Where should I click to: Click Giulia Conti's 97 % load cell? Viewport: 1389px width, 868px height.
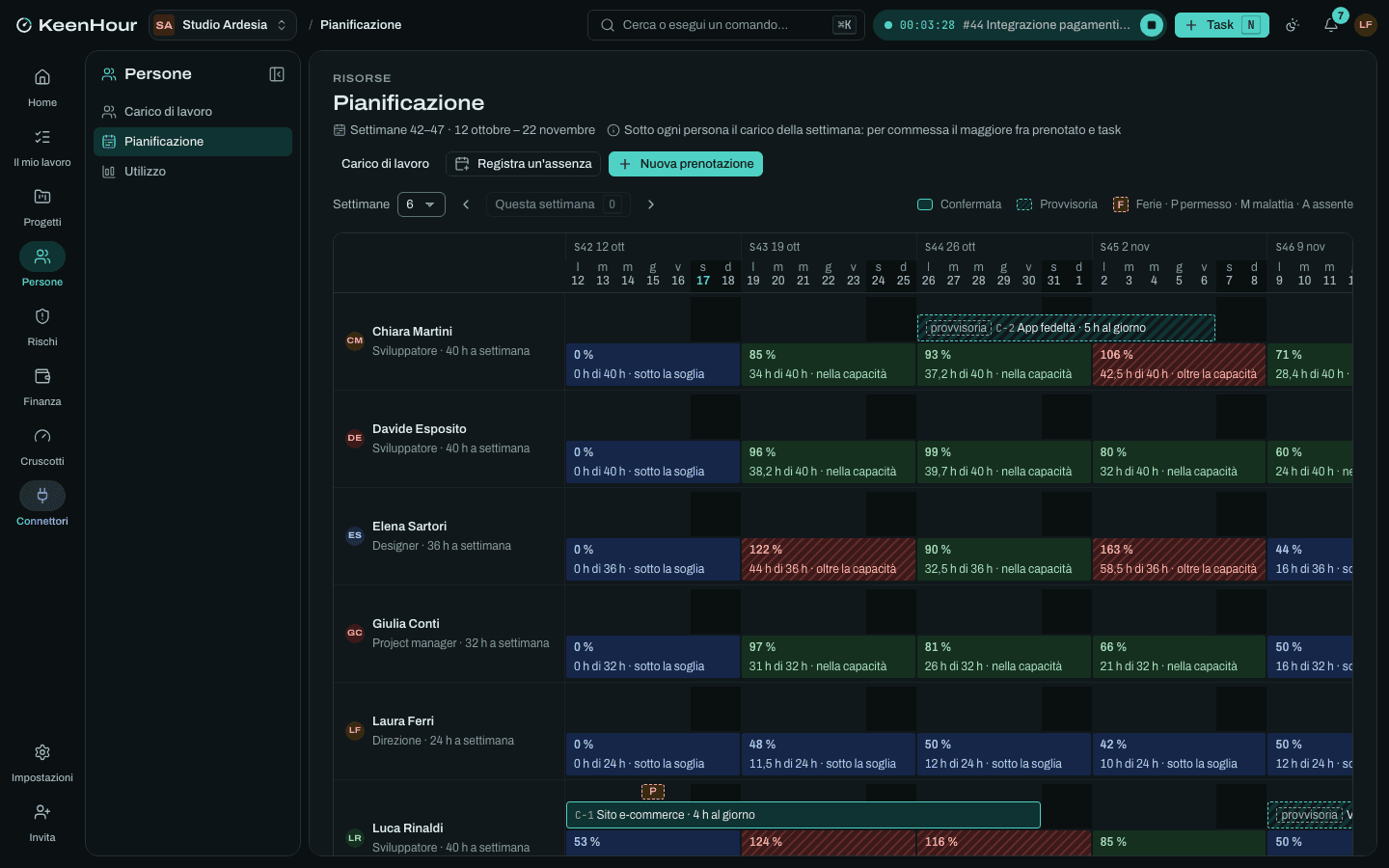(829, 657)
